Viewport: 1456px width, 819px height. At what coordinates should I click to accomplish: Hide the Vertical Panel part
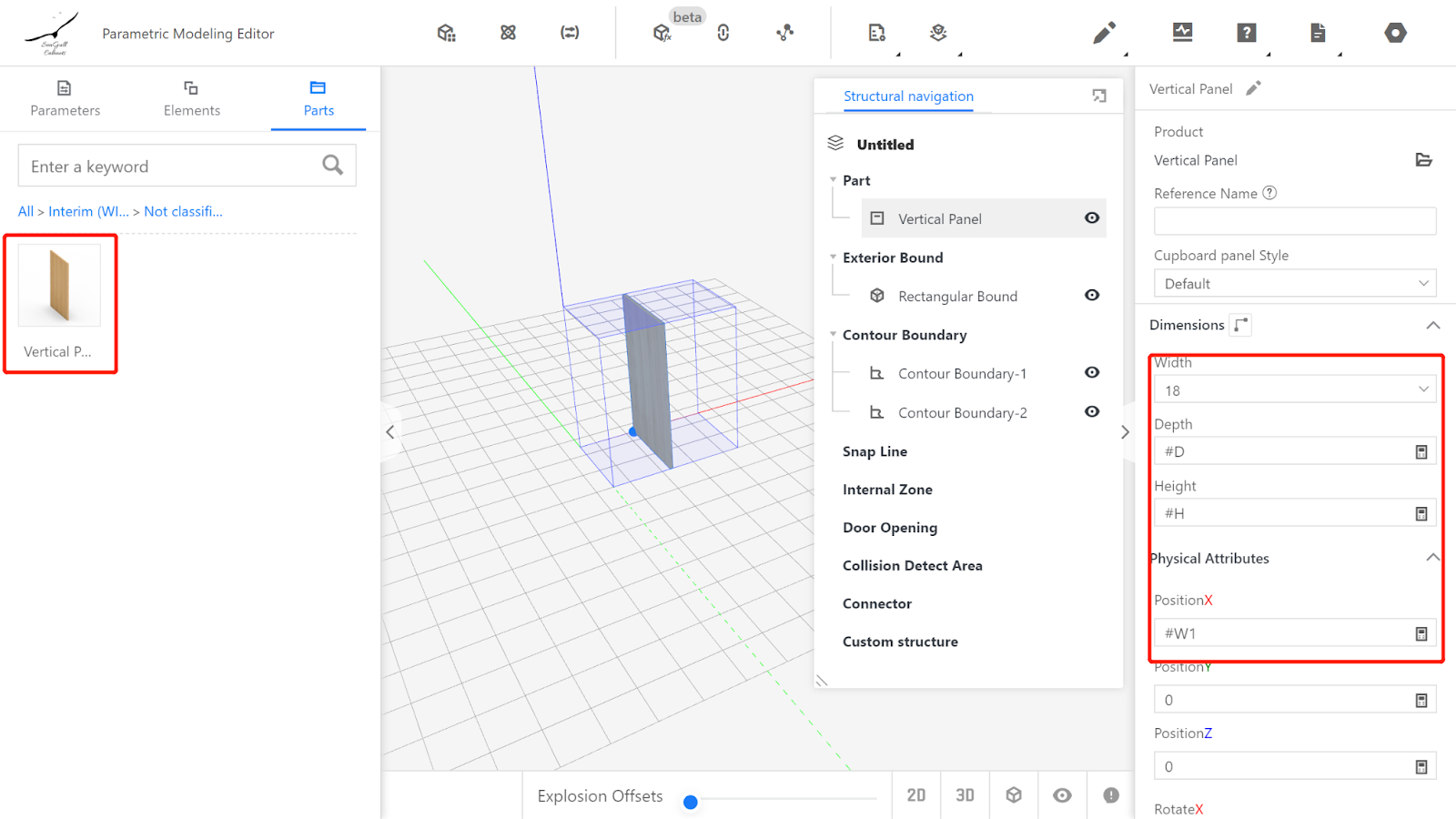pos(1092,218)
